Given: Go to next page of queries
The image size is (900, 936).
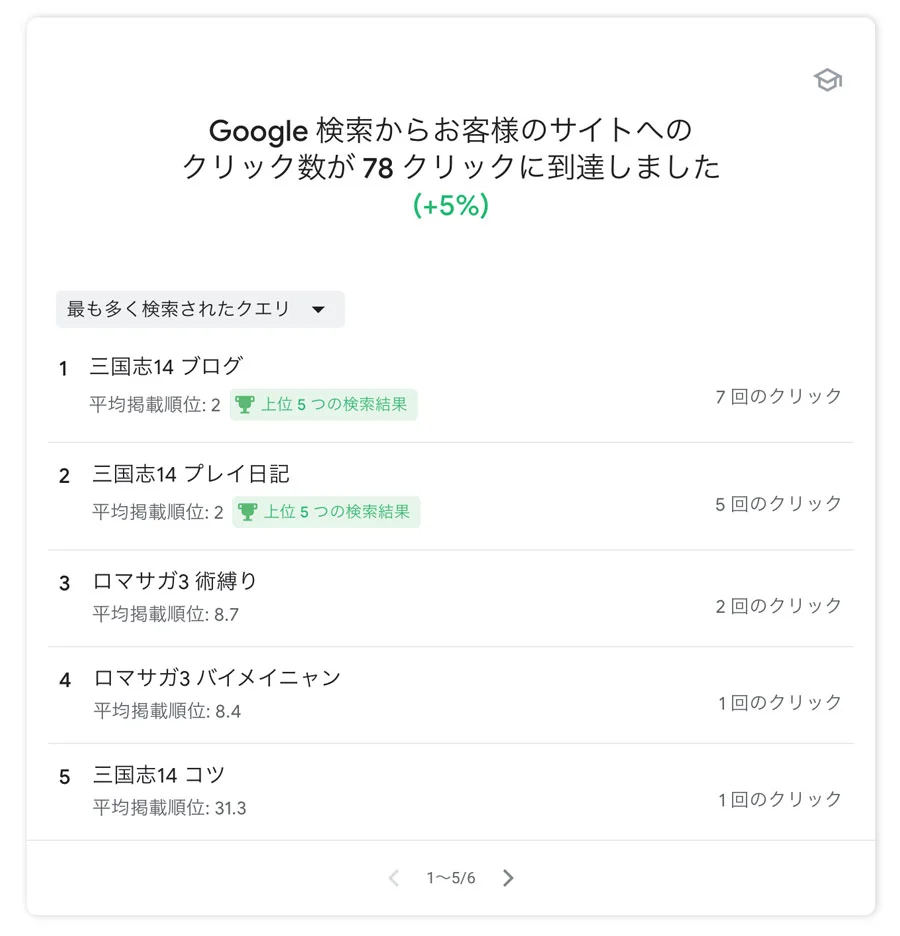Looking at the screenshot, I should 508,878.
